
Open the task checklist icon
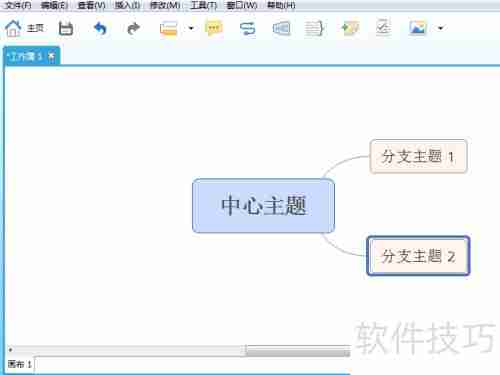coord(383,28)
